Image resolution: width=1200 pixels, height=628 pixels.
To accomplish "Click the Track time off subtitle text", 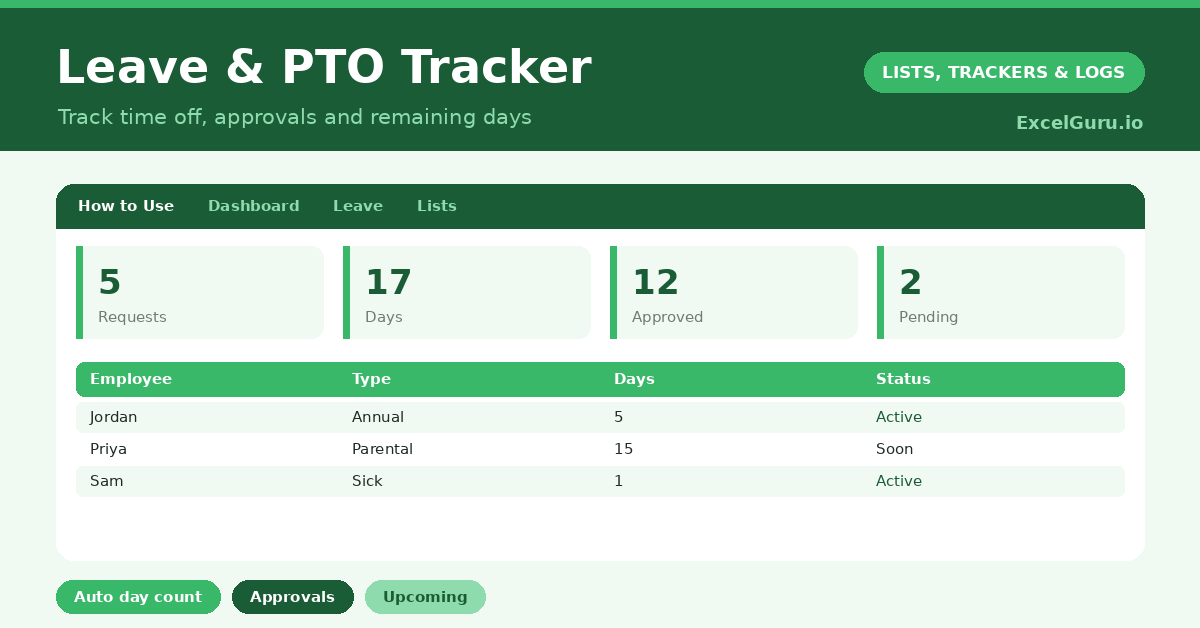I will tap(294, 117).
